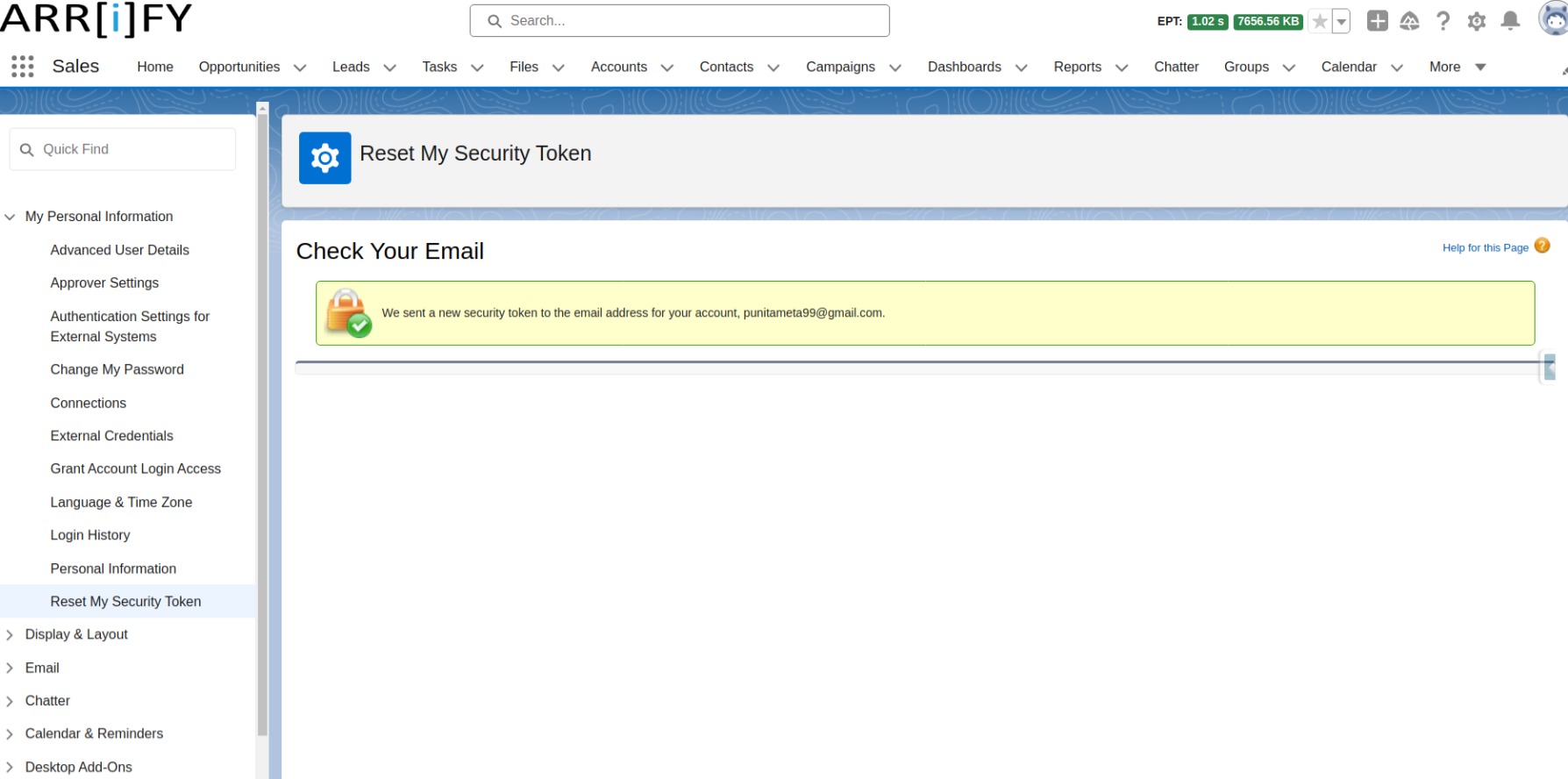
Task: Click the favorite star toggle
Action: point(1320,20)
